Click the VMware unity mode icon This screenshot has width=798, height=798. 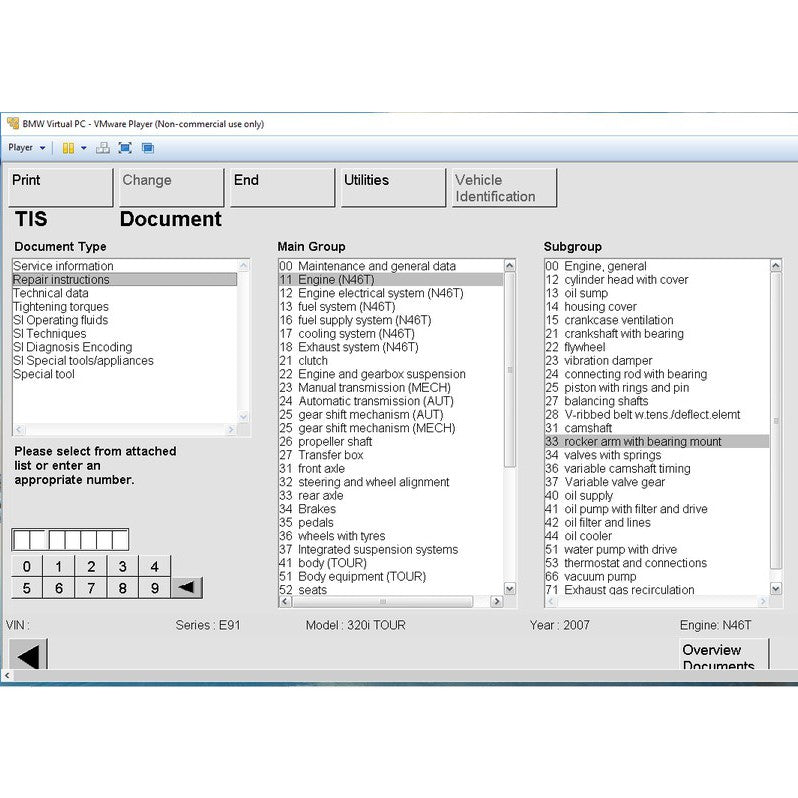click(x=147, y=148)
